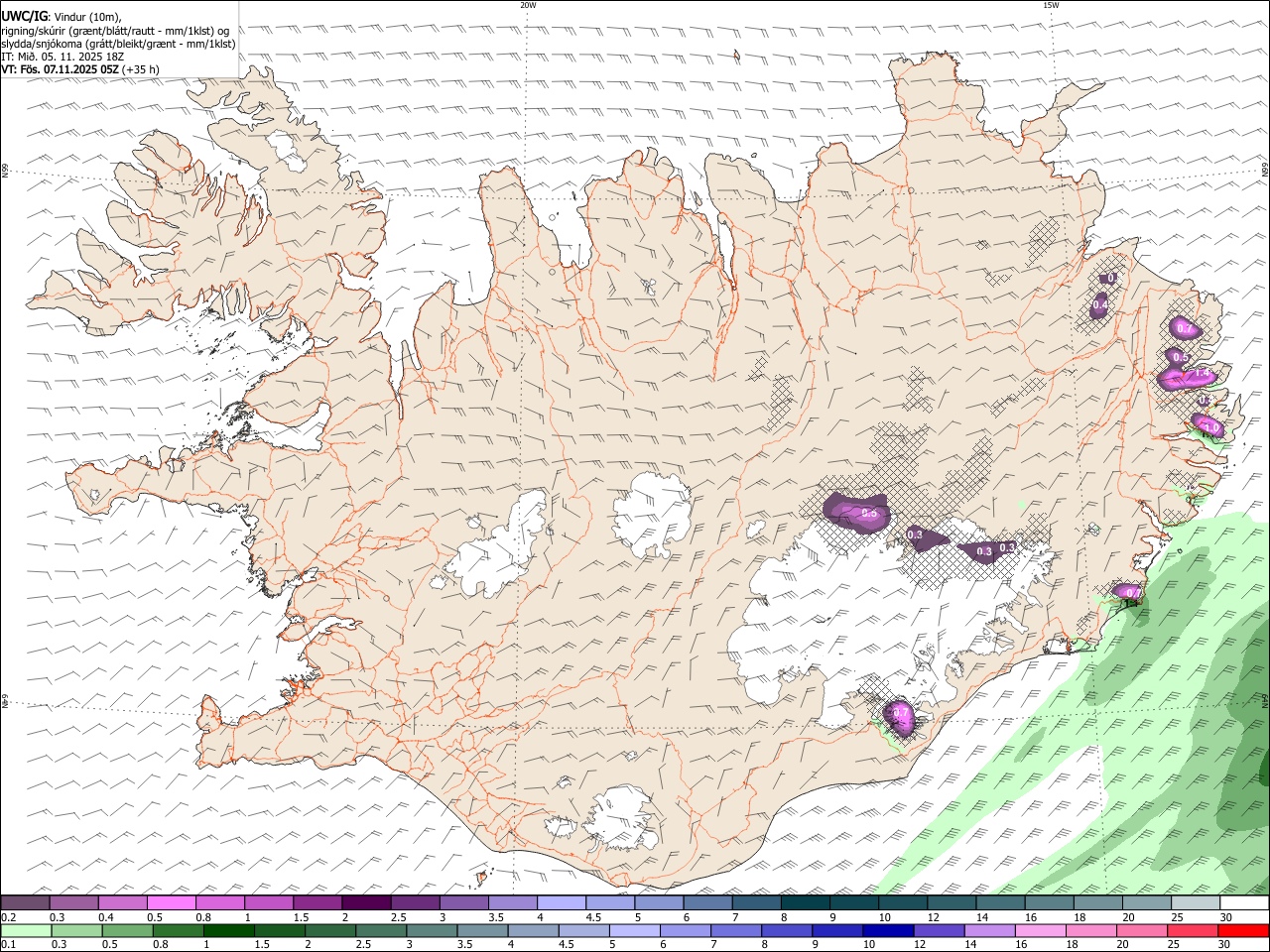The height and width of the screenshot is (952, 1270).
Task: Click the 'IT: Mið. 05. 11. 2025 18Z' line
Action: [61, 57]
